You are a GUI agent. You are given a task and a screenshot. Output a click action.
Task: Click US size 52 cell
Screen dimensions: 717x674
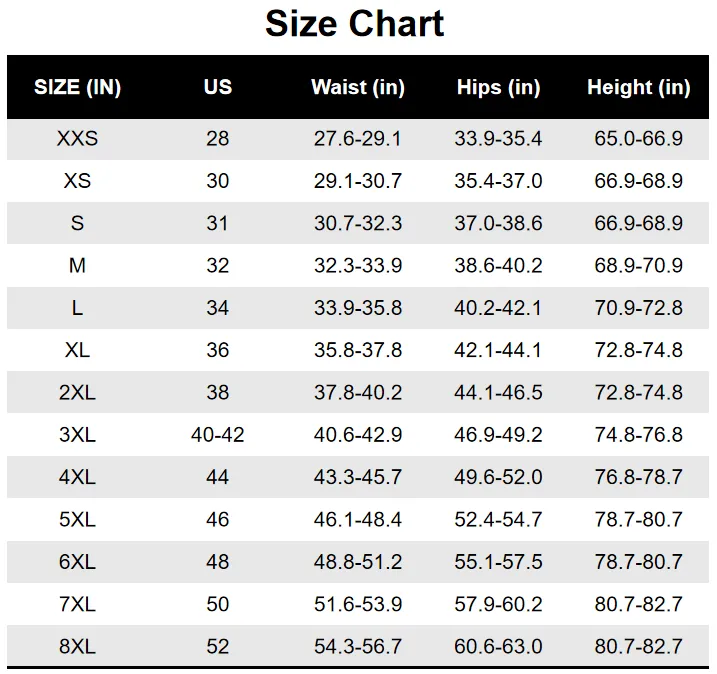217,647
